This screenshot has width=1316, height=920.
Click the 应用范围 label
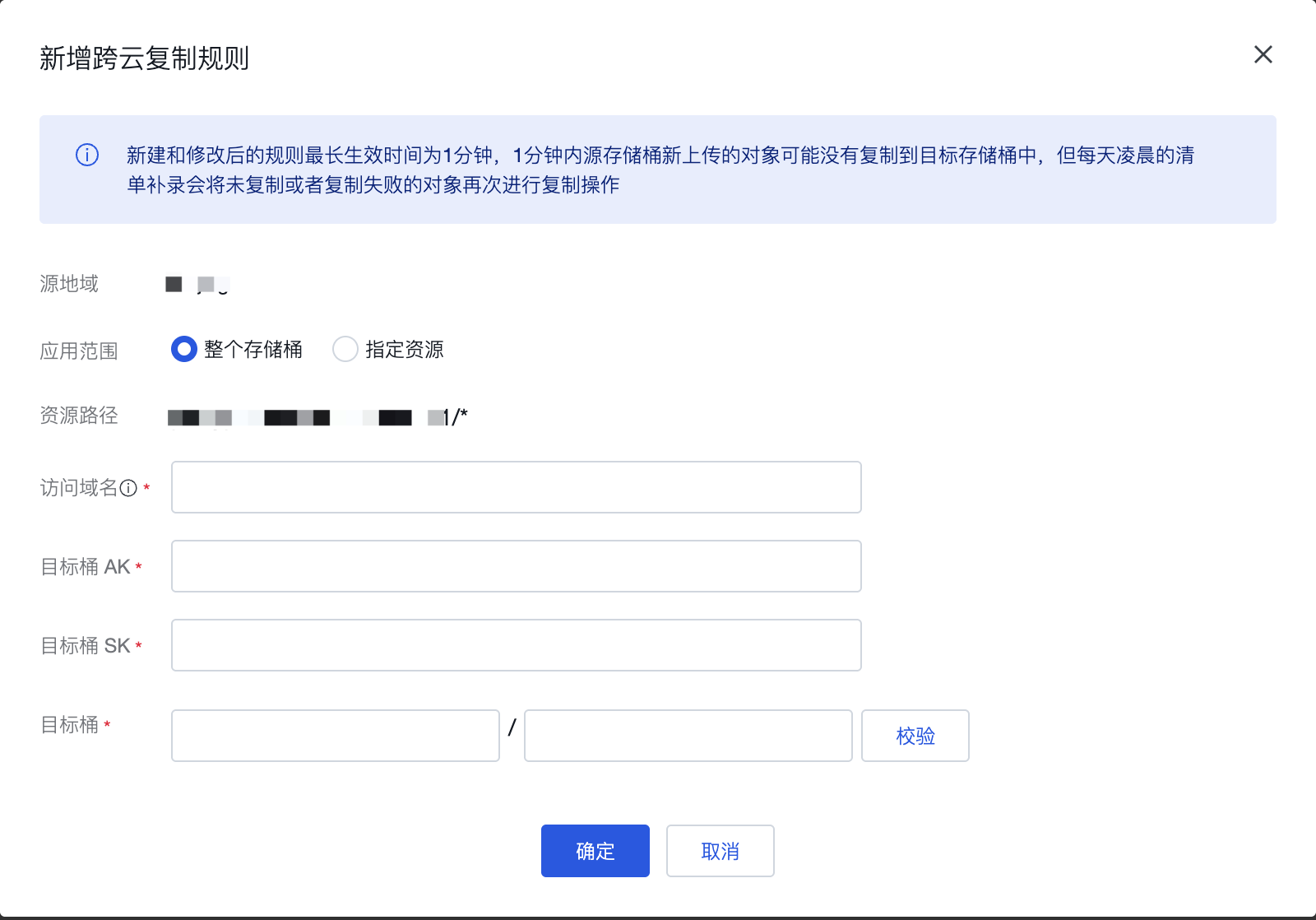tap(79, 351)
